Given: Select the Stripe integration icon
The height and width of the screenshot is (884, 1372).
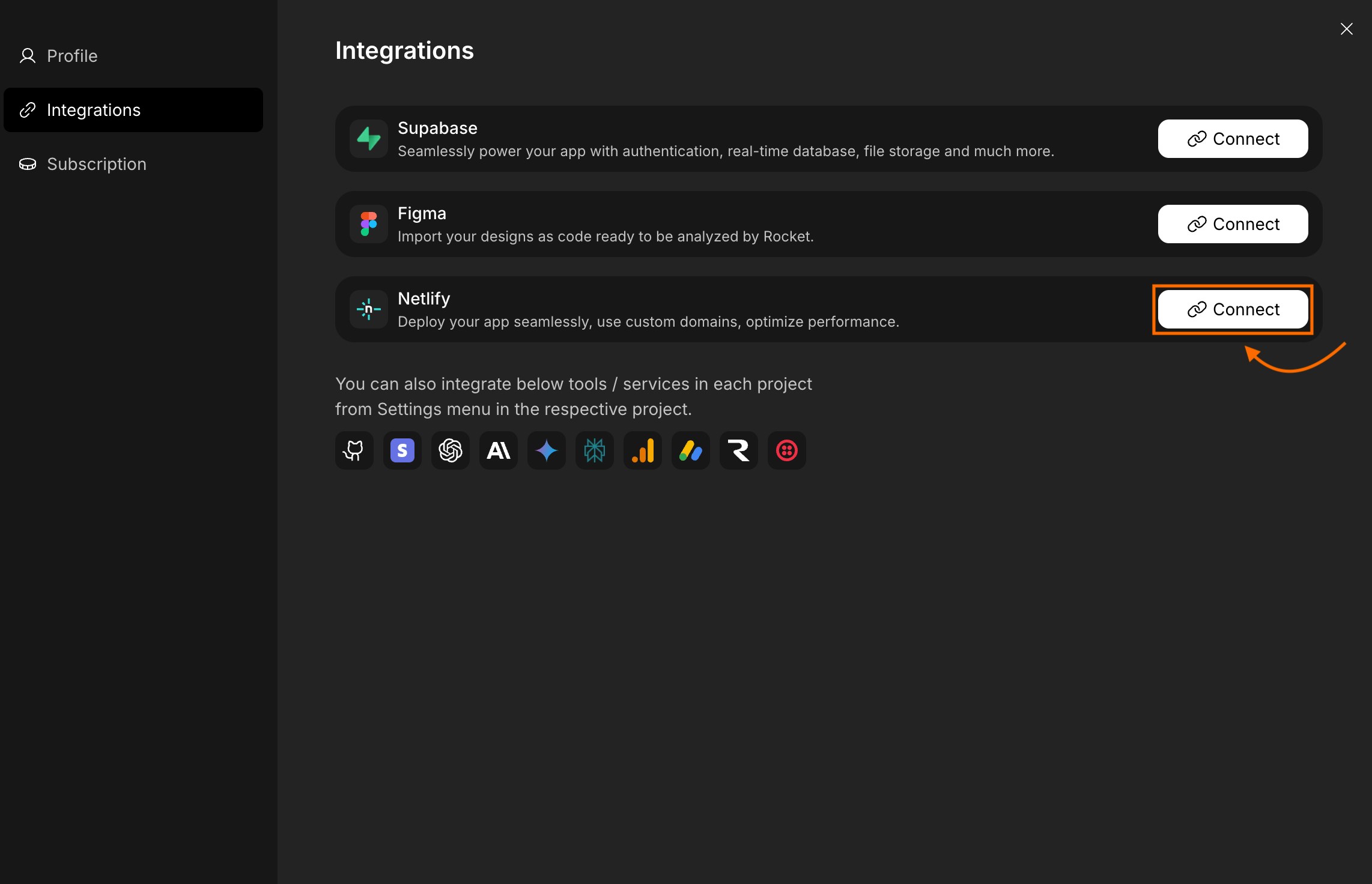Looking at the screenshot, I should coord(402,450).
